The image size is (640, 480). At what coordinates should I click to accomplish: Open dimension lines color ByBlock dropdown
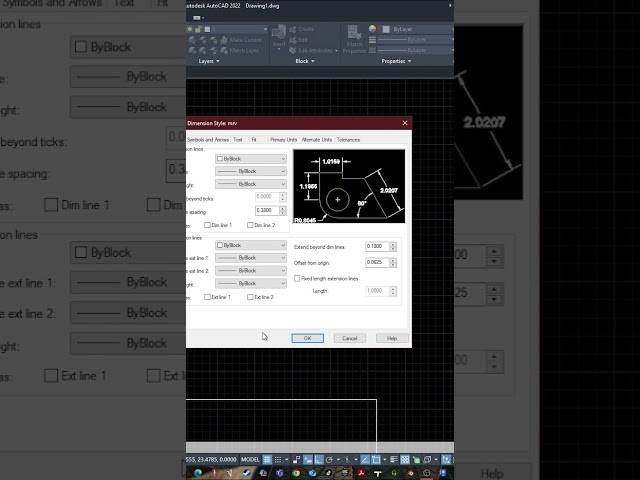(251, 159)
